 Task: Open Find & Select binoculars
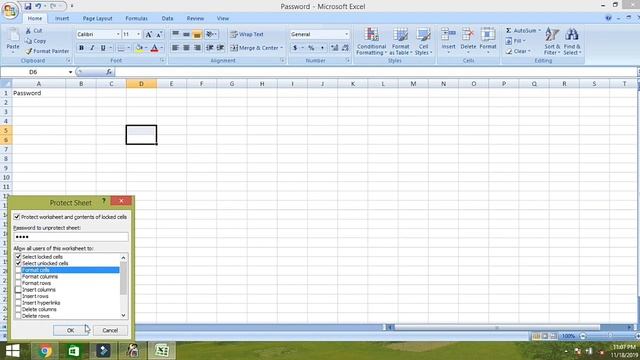click(572, 41)
